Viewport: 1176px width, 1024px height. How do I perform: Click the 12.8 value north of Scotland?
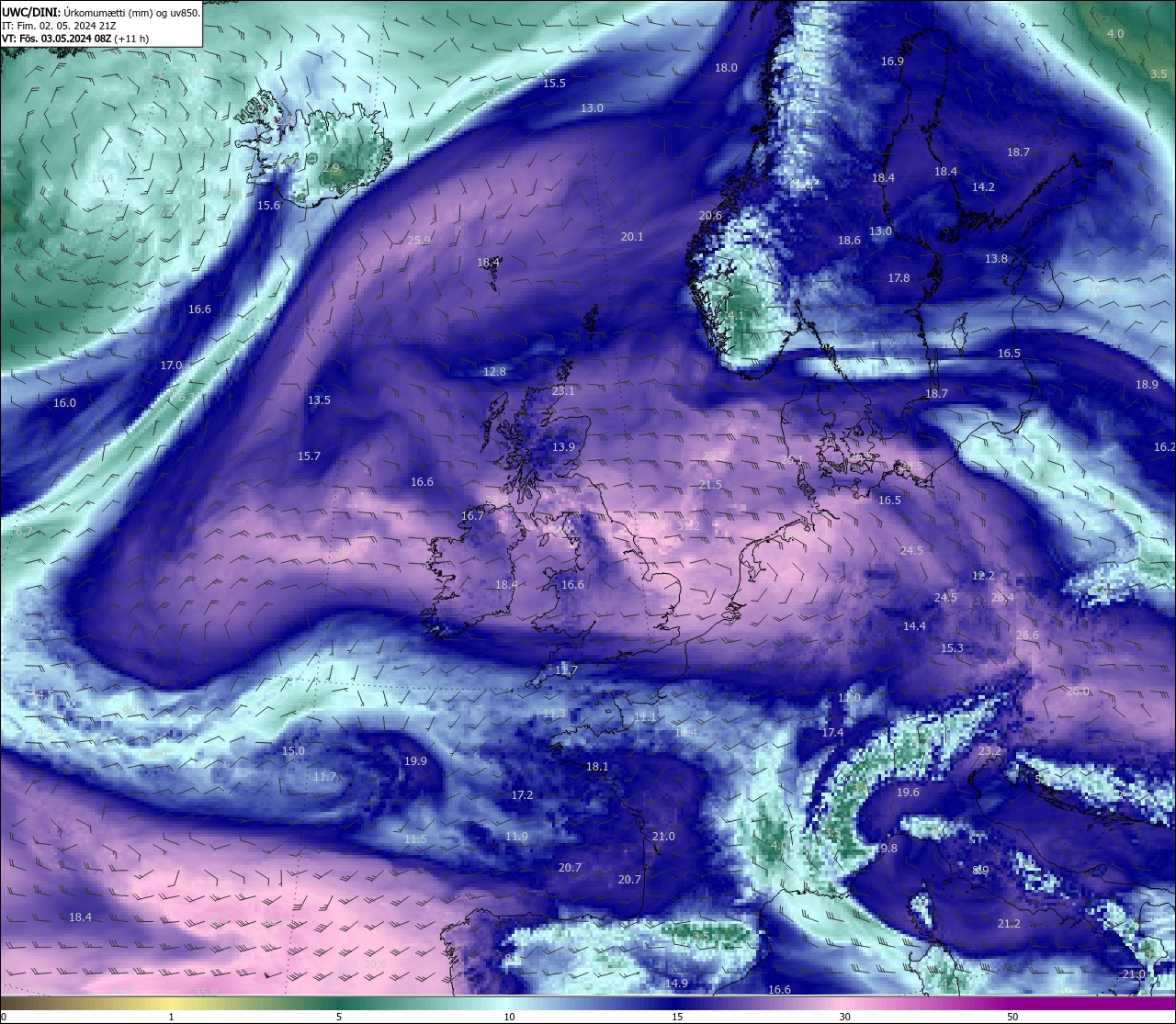494,372
